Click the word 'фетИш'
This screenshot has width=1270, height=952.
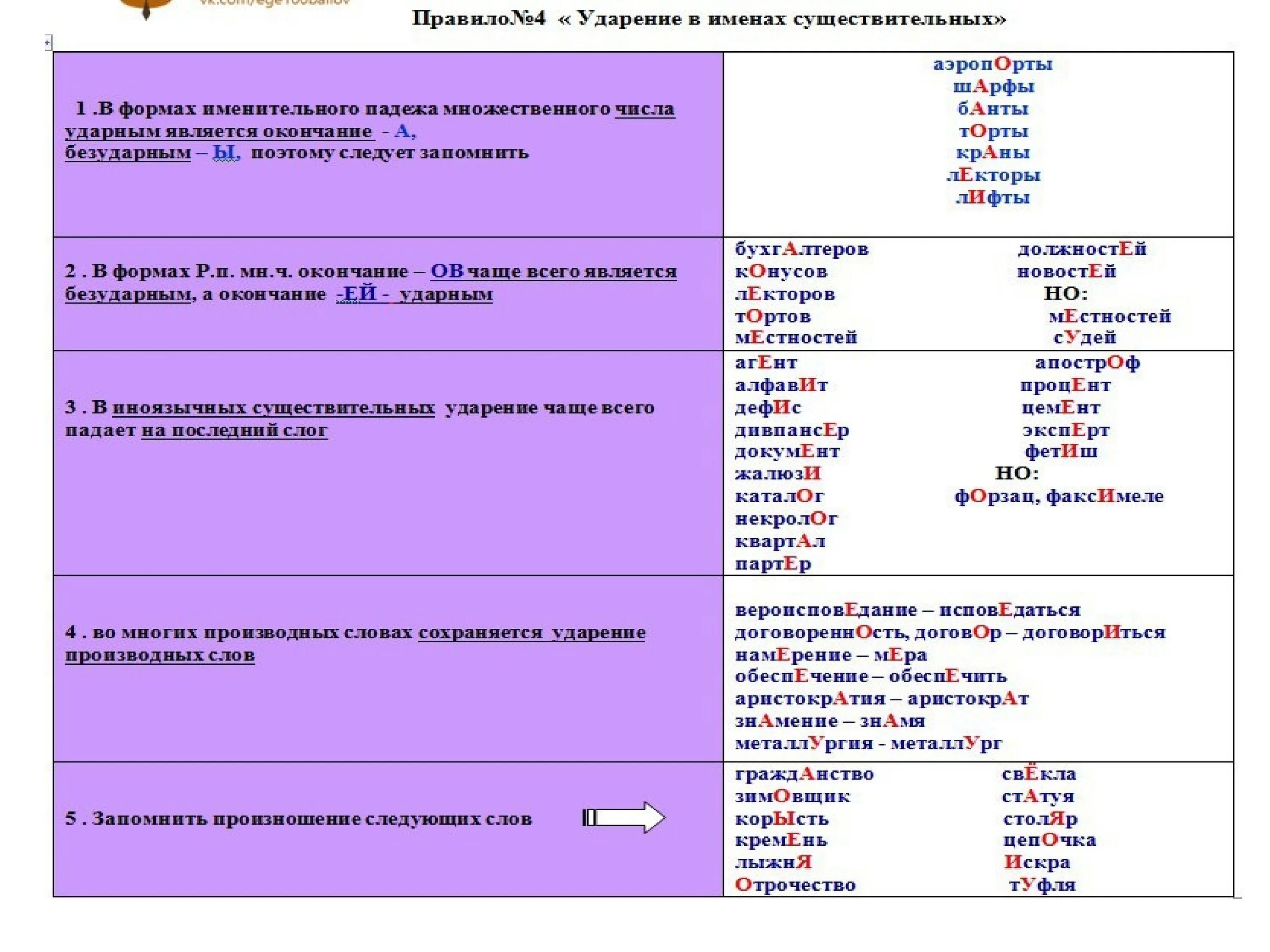click(x=1061, y=451)
